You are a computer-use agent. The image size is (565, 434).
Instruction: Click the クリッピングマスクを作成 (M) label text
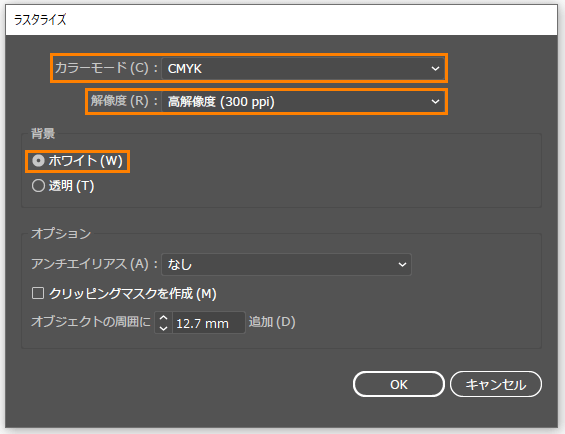(133, 294)
